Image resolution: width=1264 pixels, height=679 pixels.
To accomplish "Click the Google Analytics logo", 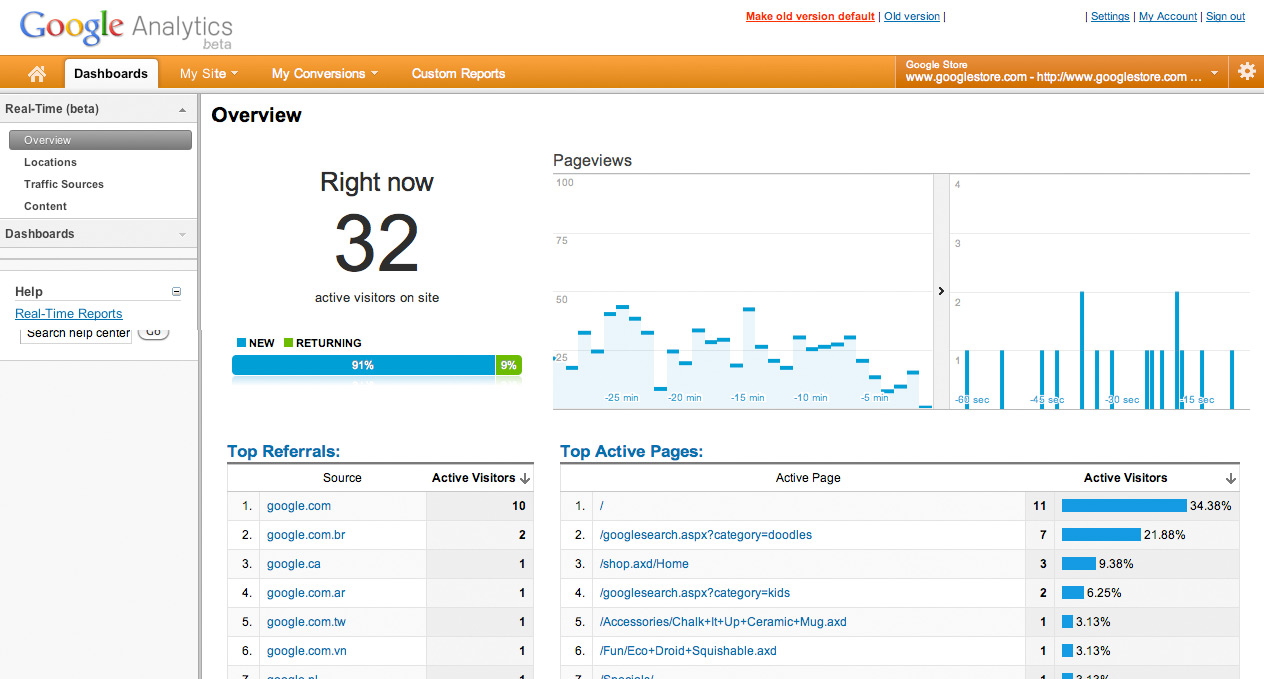I will 126,29.
